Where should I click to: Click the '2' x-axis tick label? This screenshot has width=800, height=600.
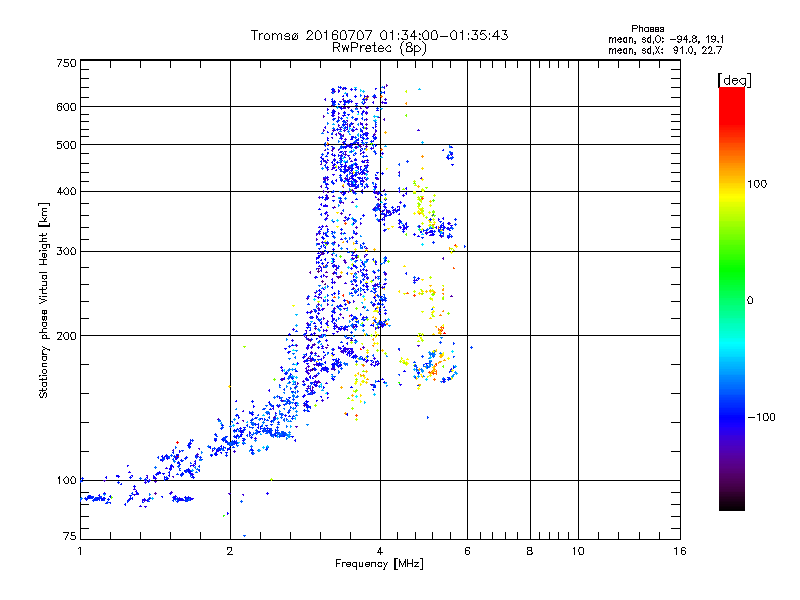tap(230, 551)
